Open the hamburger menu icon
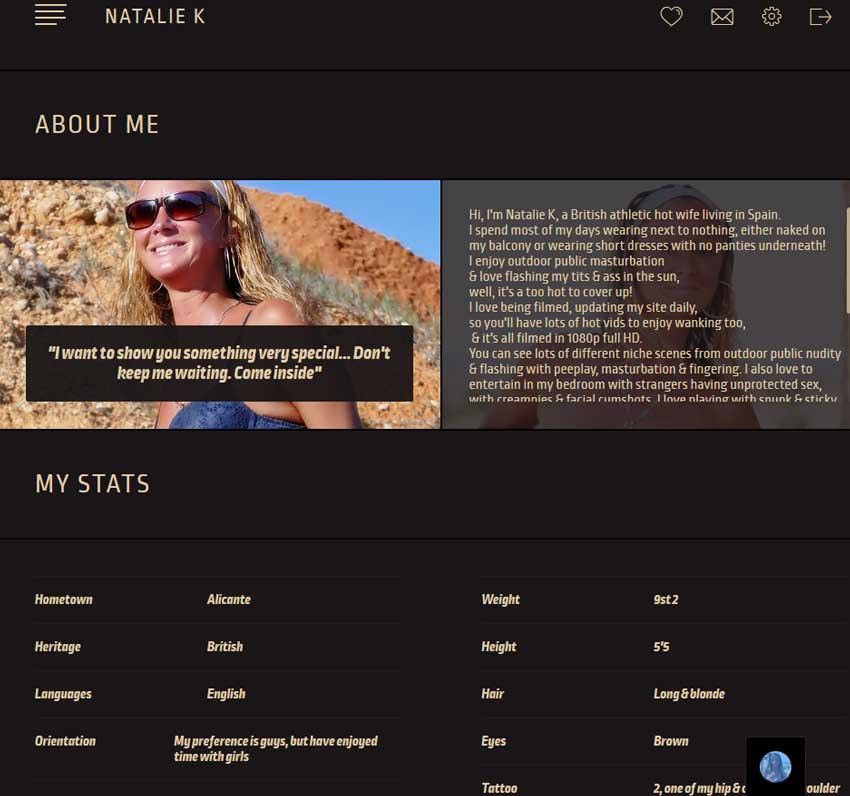The height and width of the screenshot is (796, 850). [50, 15]
